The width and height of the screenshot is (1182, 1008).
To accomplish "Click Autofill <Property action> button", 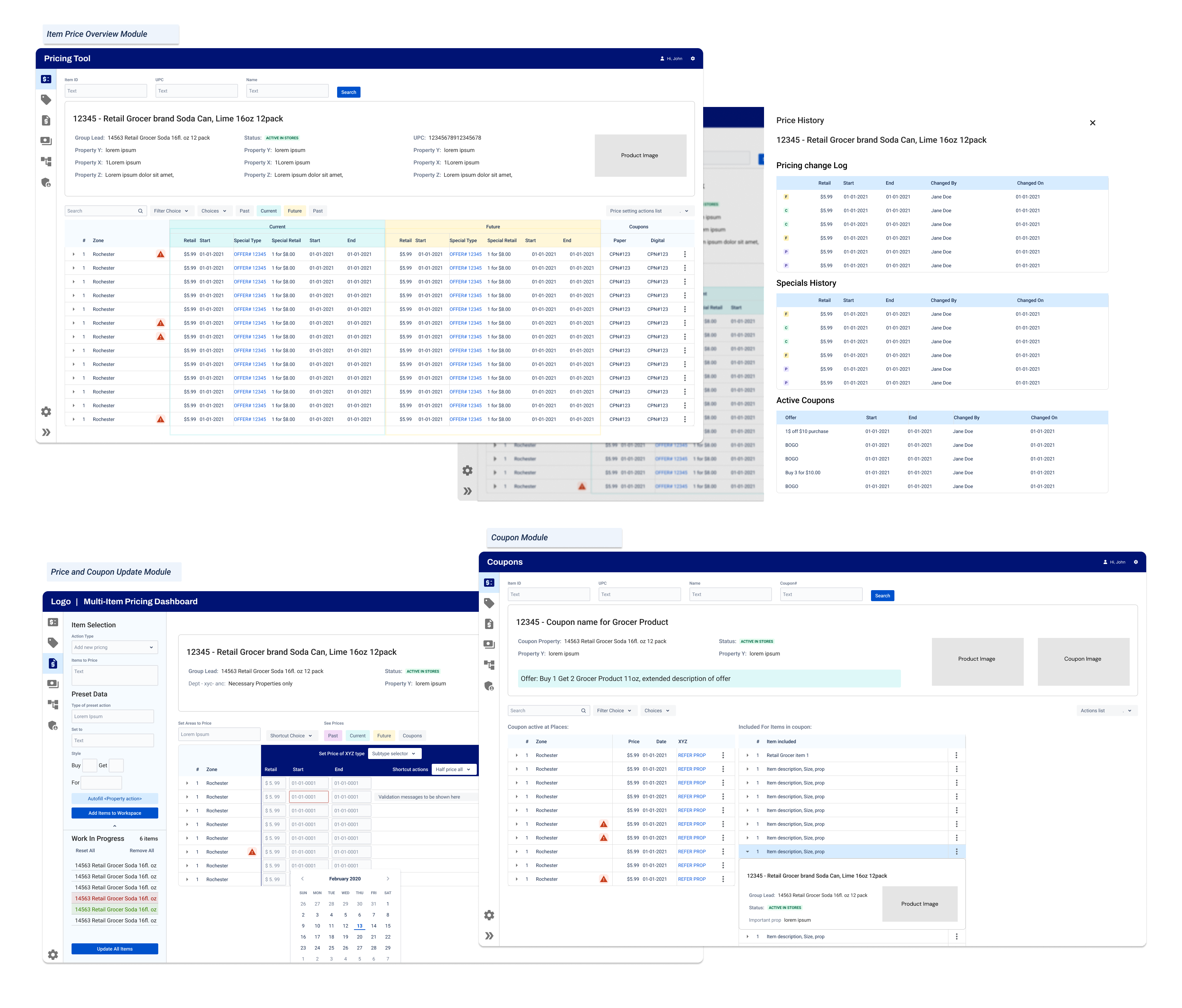I will (x=115, y=799).
